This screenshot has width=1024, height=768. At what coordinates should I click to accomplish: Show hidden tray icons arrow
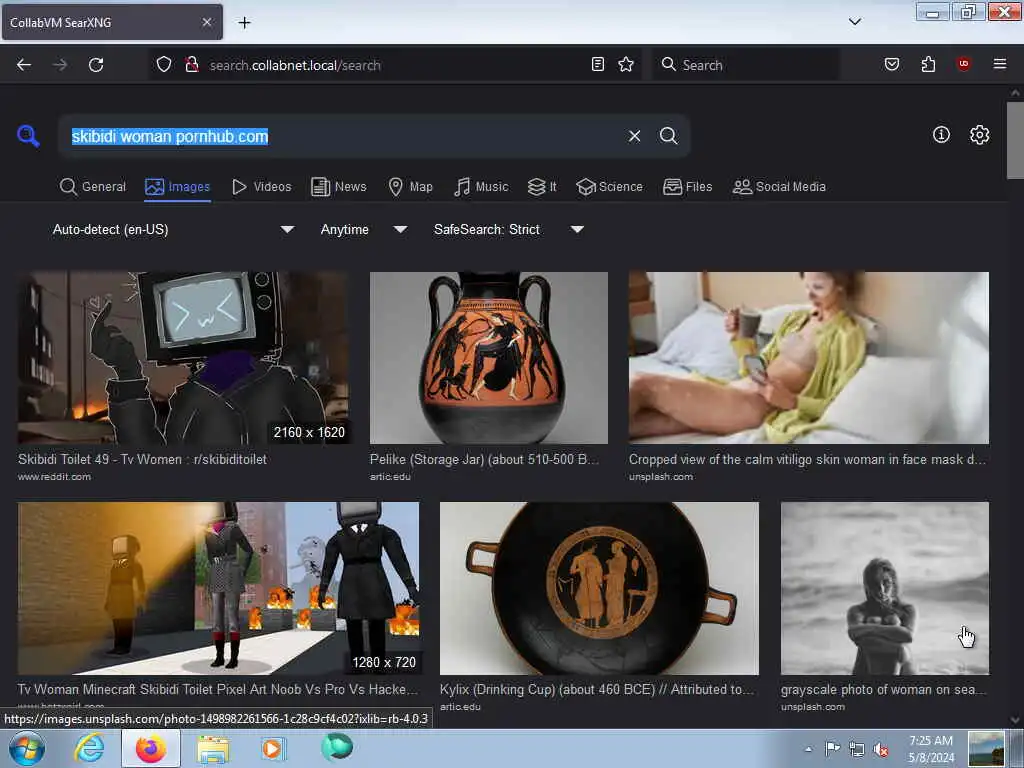[x=808, y=749]
